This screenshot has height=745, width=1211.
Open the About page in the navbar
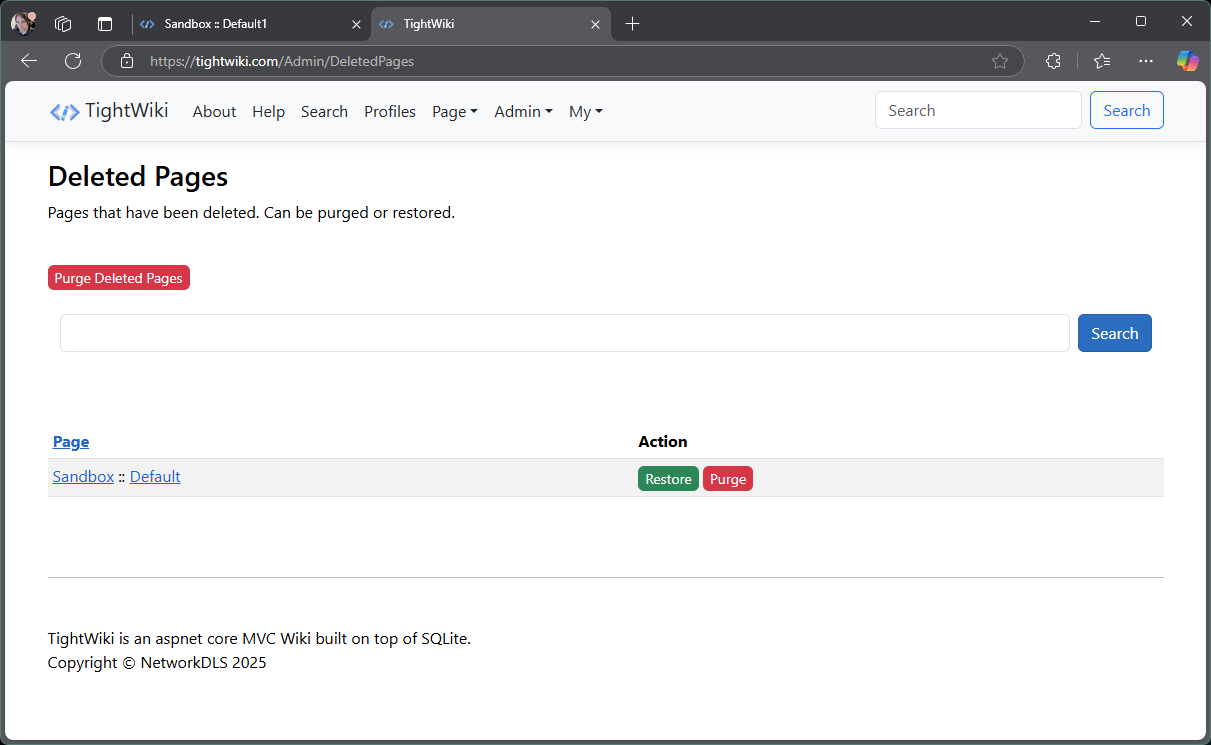214,112
